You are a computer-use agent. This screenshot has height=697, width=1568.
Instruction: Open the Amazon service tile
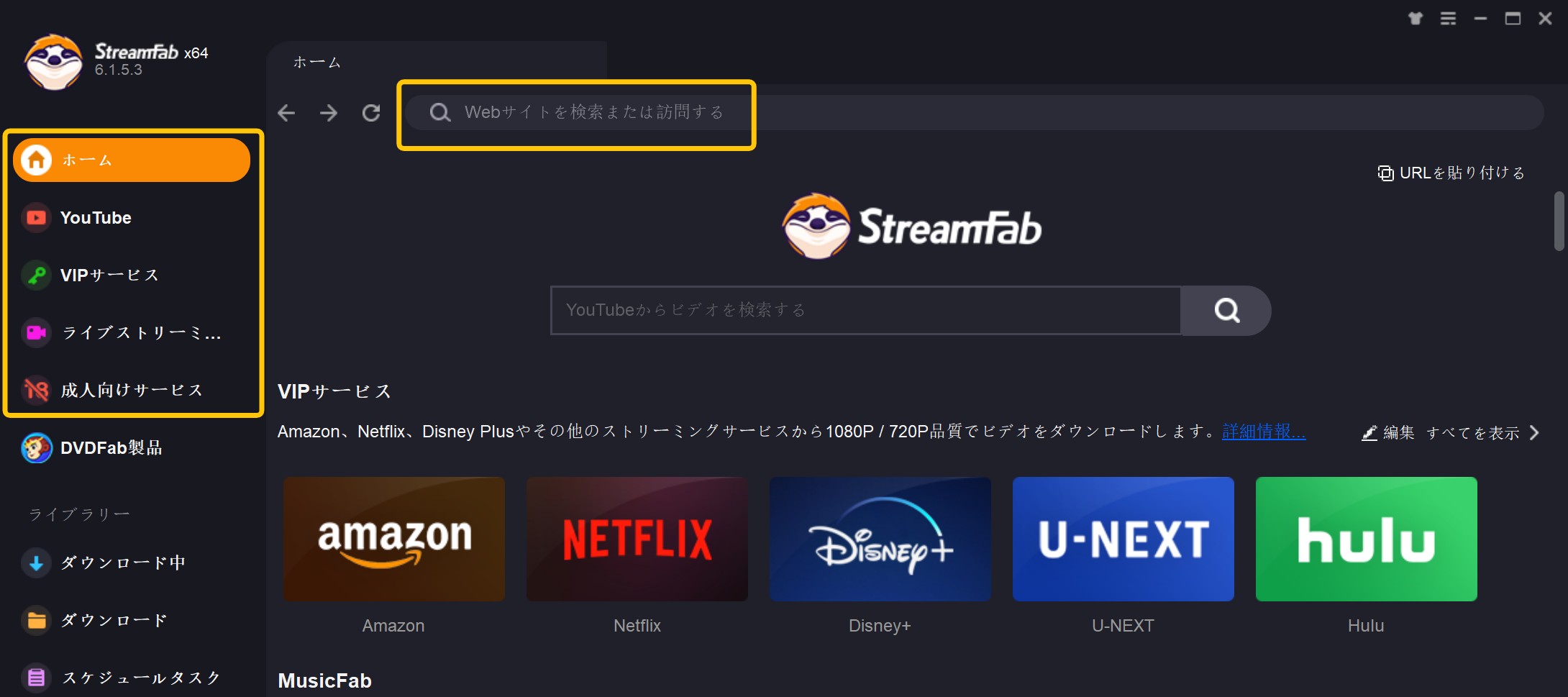(x=393, y=539)
